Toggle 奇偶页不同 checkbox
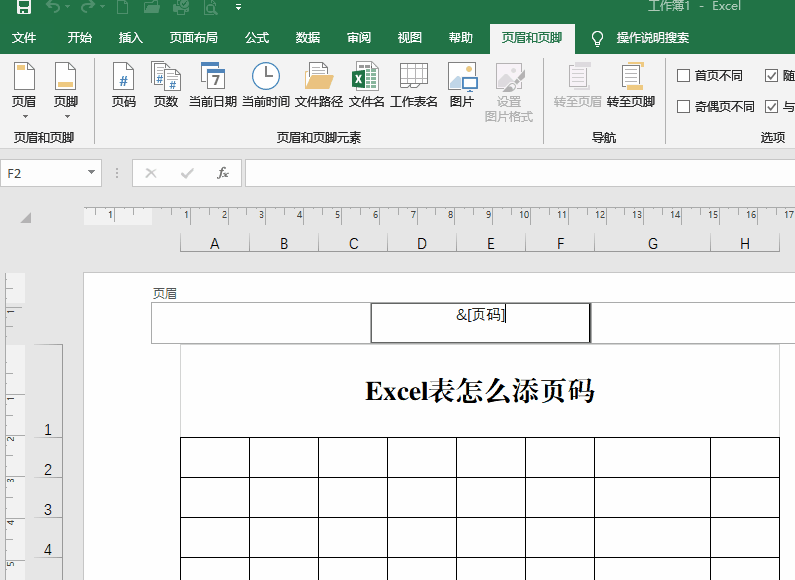The height and width of the screenshot is (580, 795). 683,106
